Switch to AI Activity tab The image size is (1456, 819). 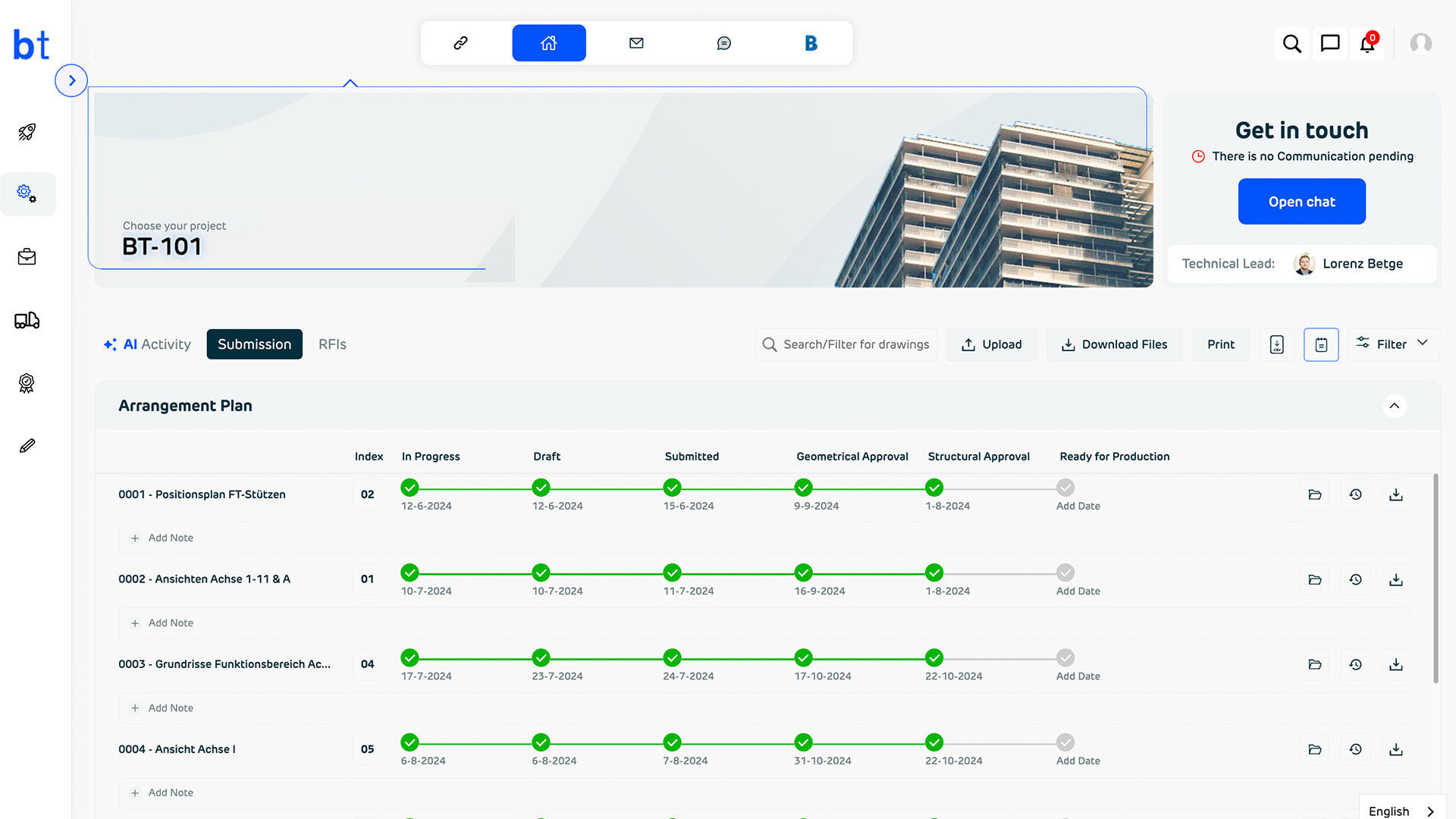click(147, 344)
